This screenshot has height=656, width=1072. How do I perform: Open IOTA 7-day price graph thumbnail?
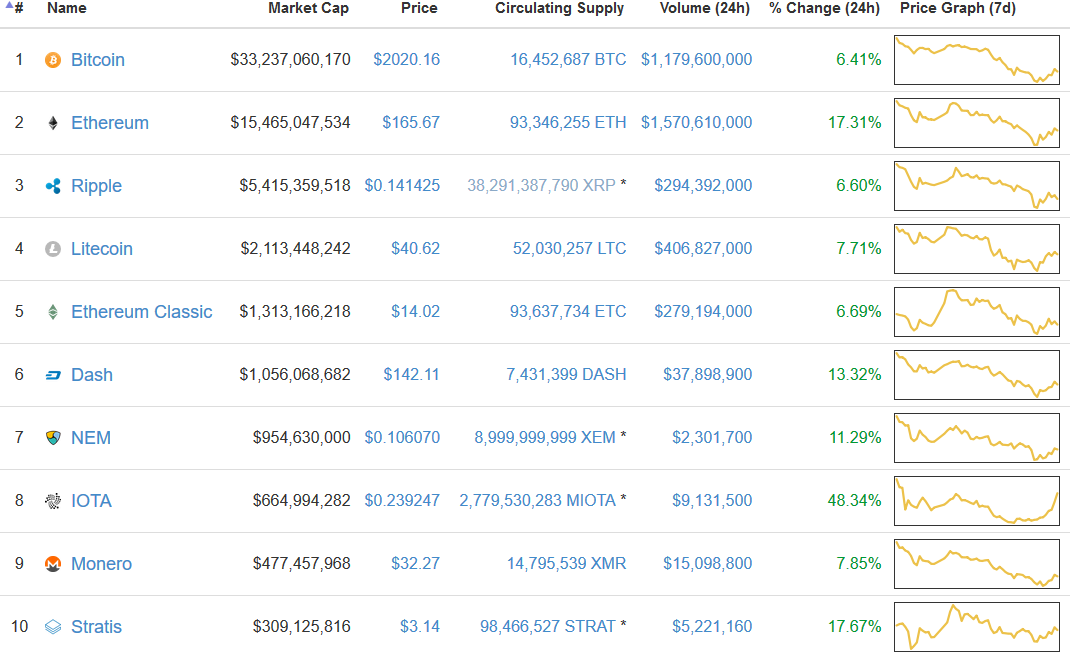pyautogui.click(x=976, y=501)
